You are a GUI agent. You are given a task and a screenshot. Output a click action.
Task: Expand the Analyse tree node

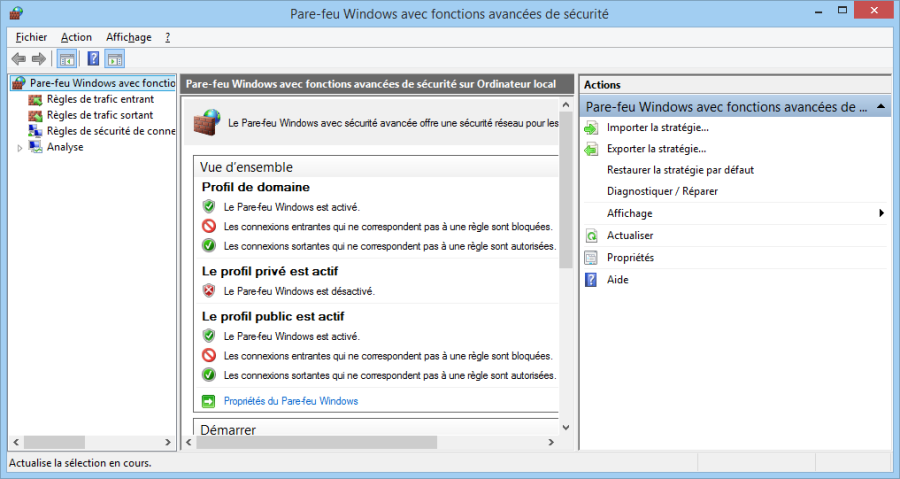(20, 148)
